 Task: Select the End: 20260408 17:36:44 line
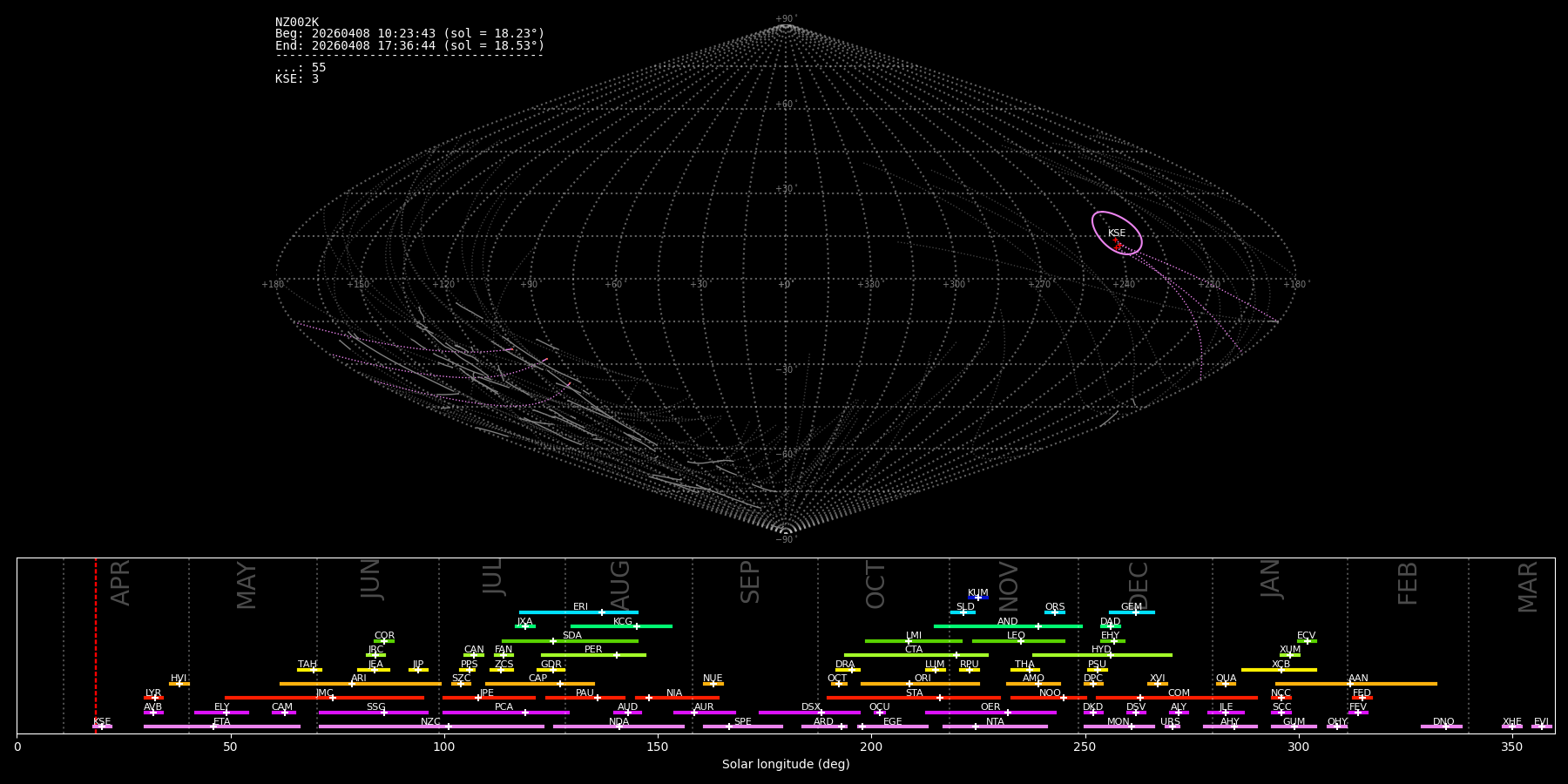pos(409,45)
